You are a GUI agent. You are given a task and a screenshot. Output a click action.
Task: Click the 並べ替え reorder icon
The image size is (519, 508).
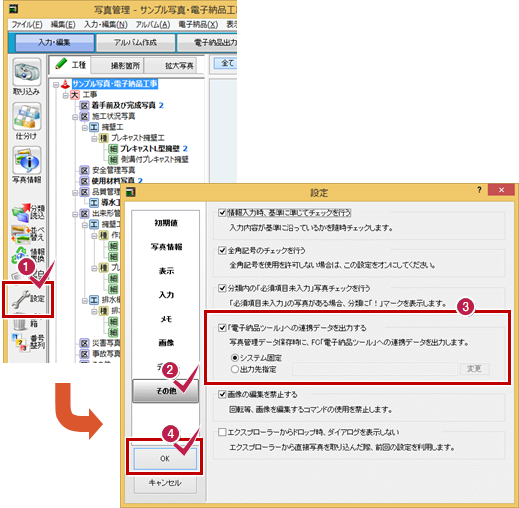click(28, 234)
